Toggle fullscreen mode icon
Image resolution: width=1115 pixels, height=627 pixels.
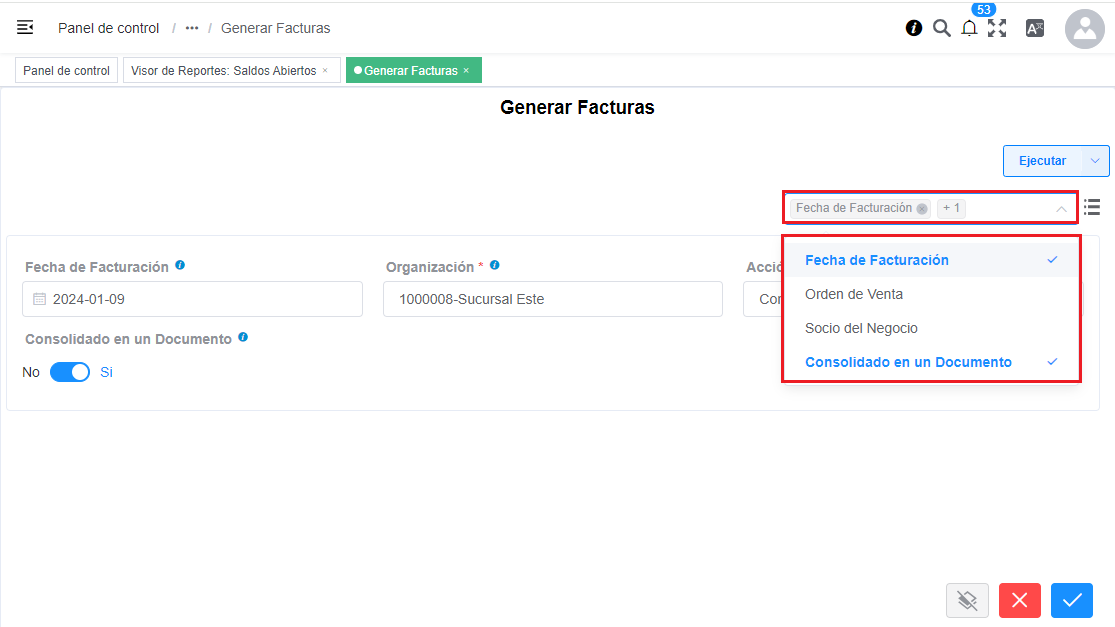[x=997, y=28]
